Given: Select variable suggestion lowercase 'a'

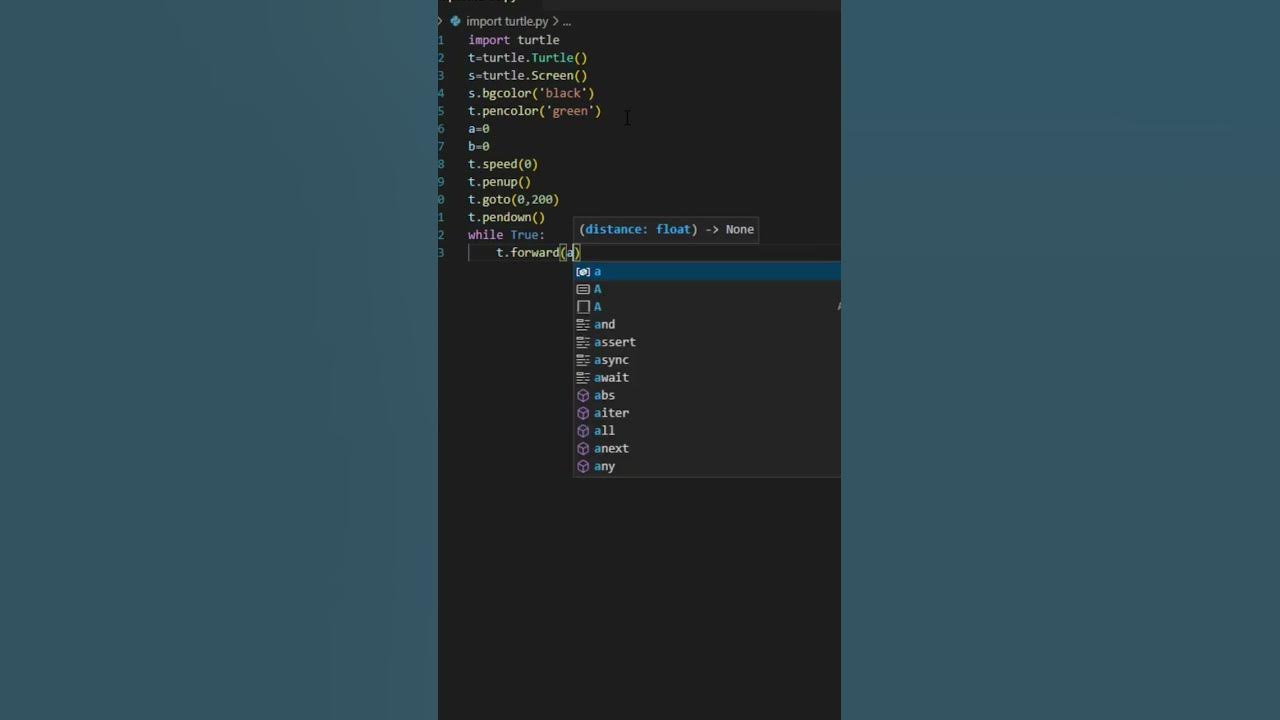Looking at the screenshot, I should tap(707, 271).
